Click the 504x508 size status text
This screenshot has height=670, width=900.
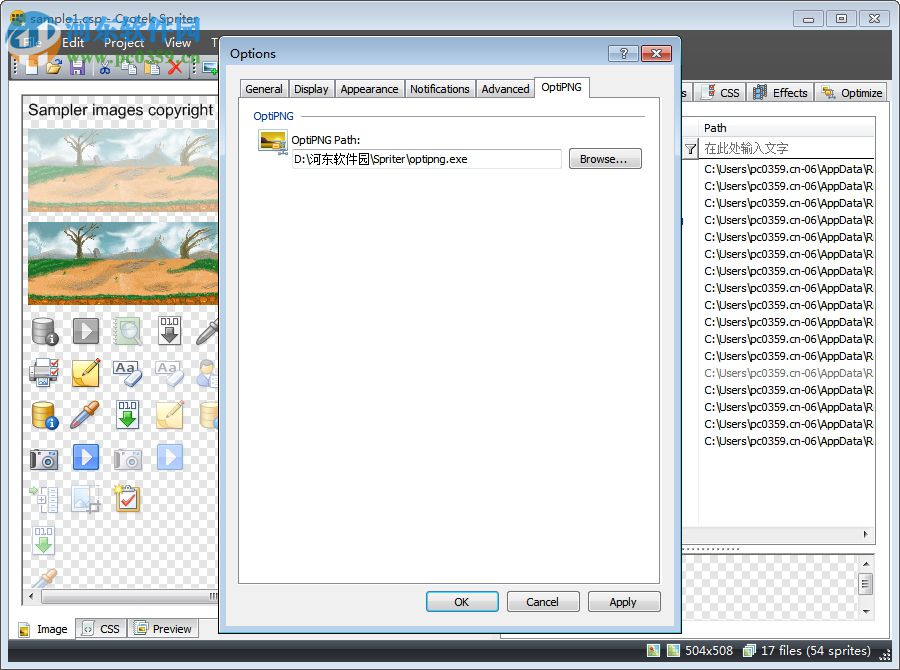click(709, 650)
